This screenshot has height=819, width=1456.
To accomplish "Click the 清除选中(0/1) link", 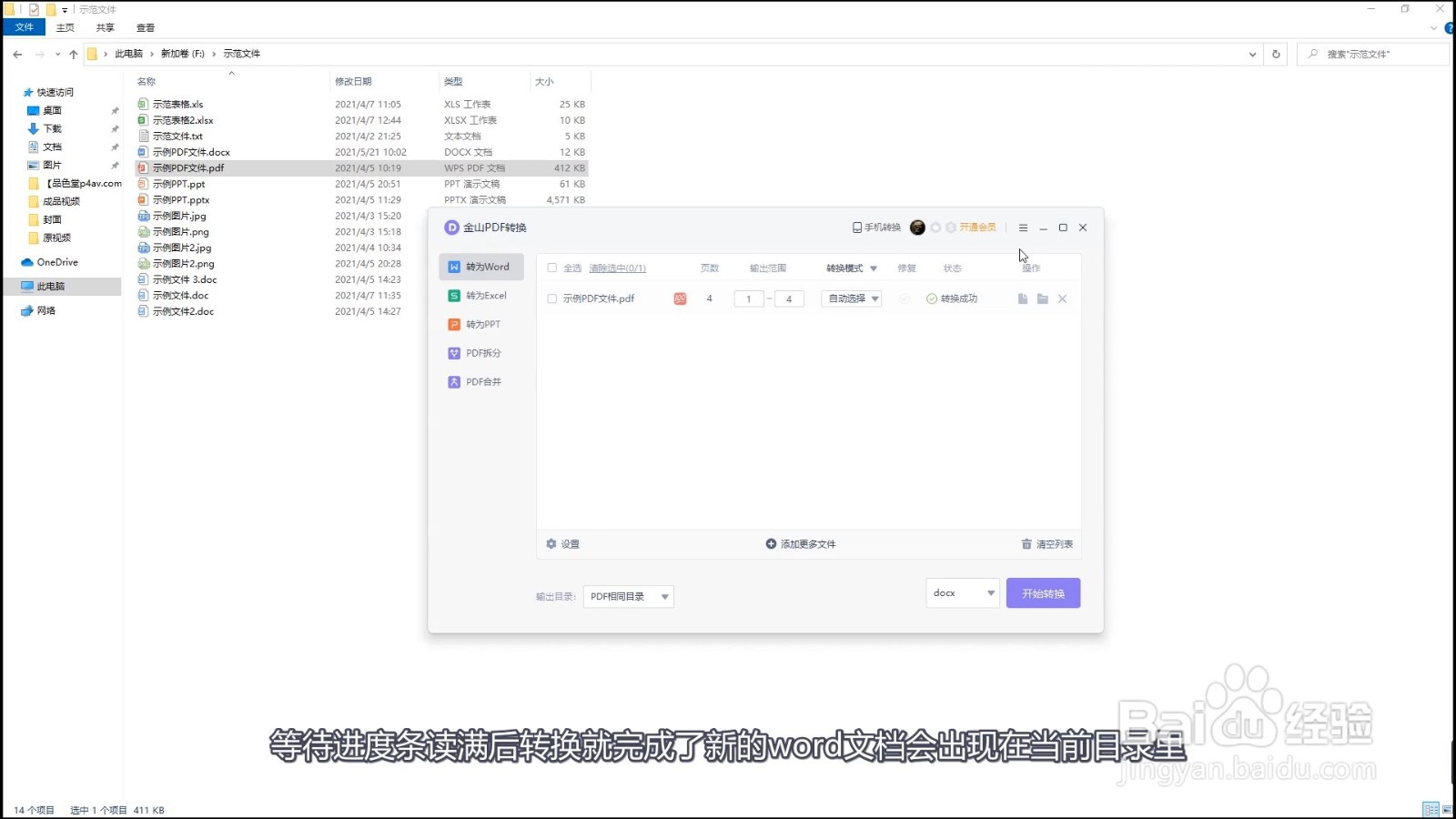I will (615, 268).
